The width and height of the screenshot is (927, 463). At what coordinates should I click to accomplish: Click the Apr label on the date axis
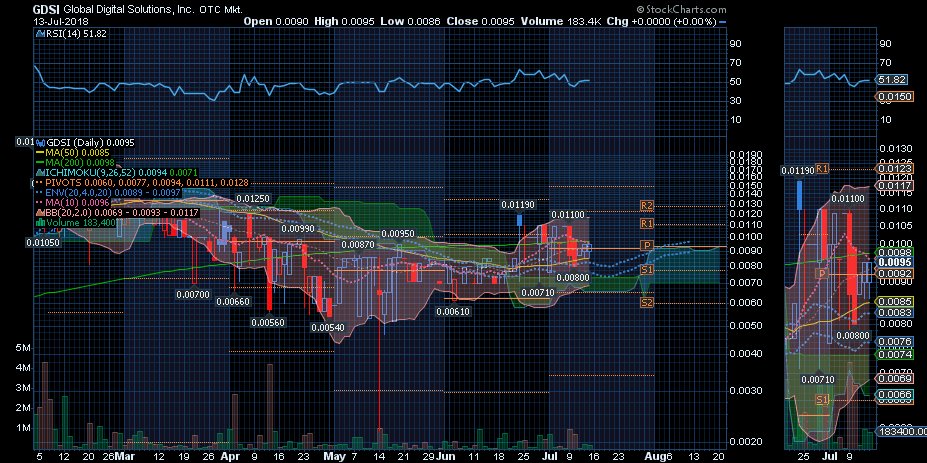pos(232,456)
